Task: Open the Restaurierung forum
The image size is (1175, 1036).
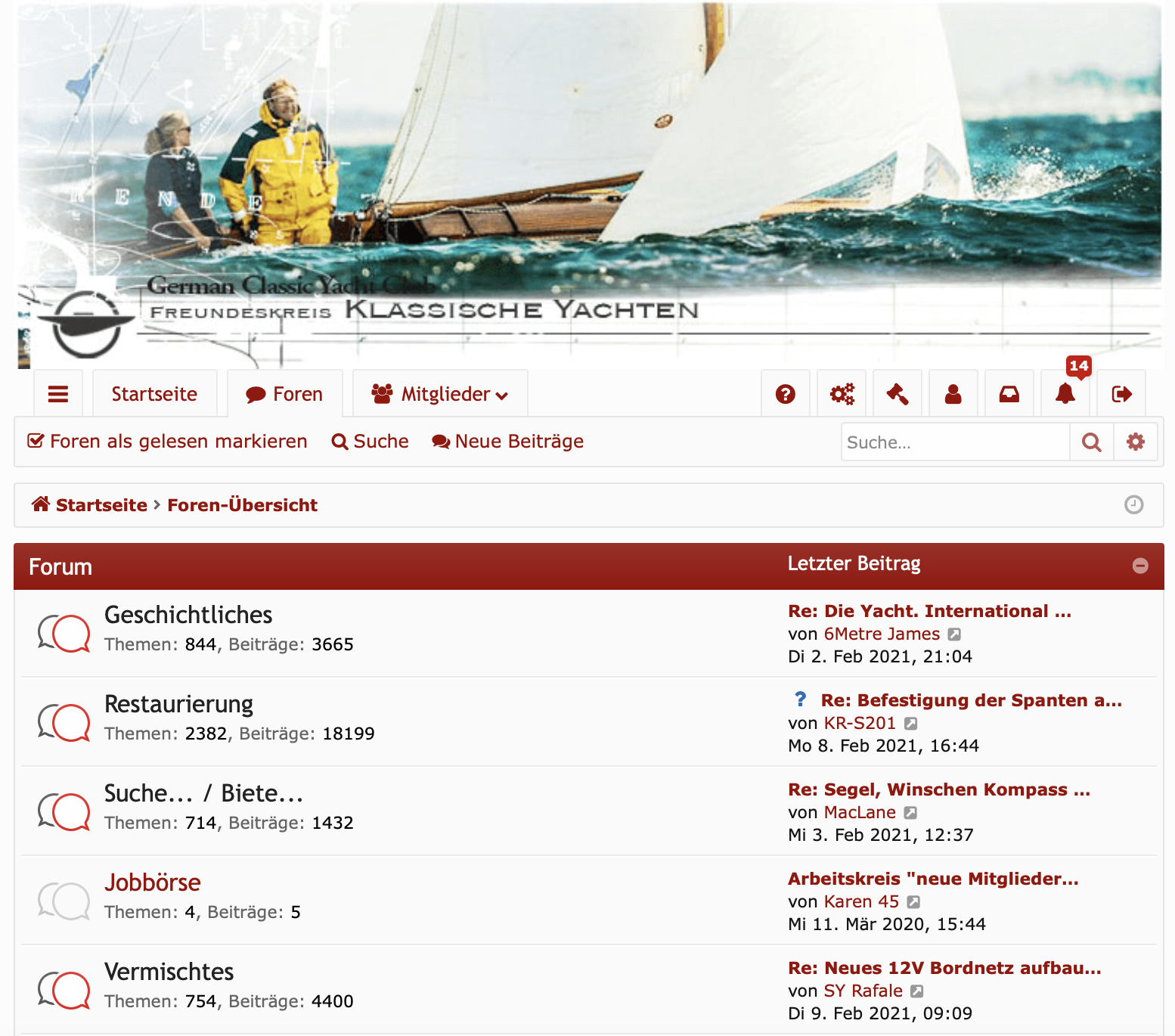Action: (x=178, y=704)
